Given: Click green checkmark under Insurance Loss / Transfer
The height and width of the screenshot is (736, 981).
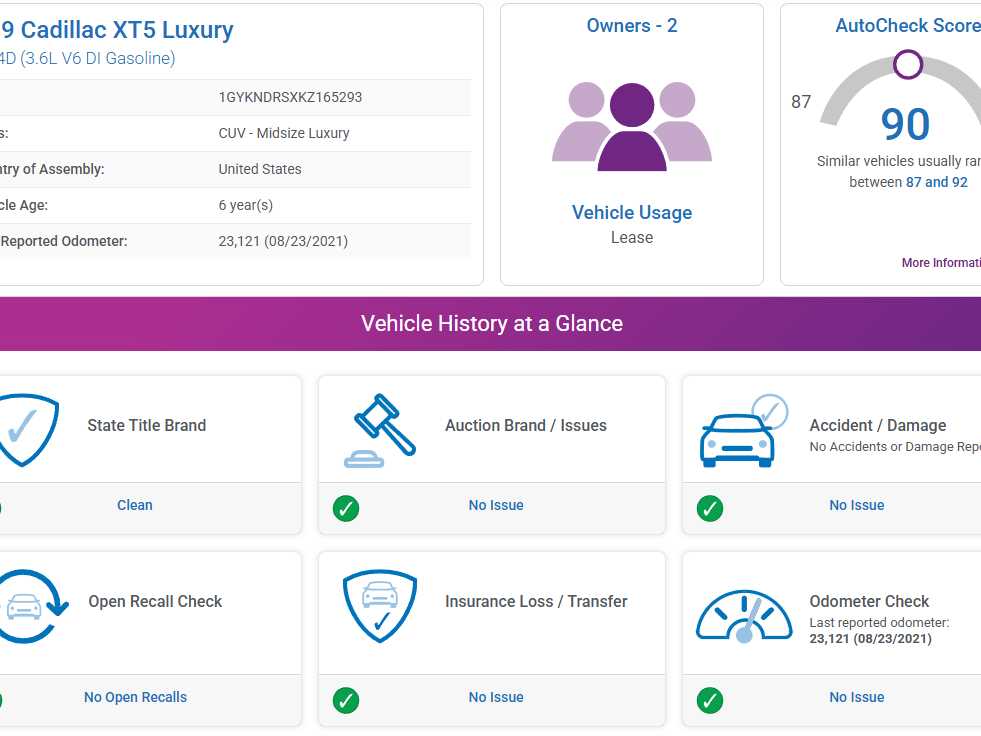Looking at the screenshot, I should point(346,700).
